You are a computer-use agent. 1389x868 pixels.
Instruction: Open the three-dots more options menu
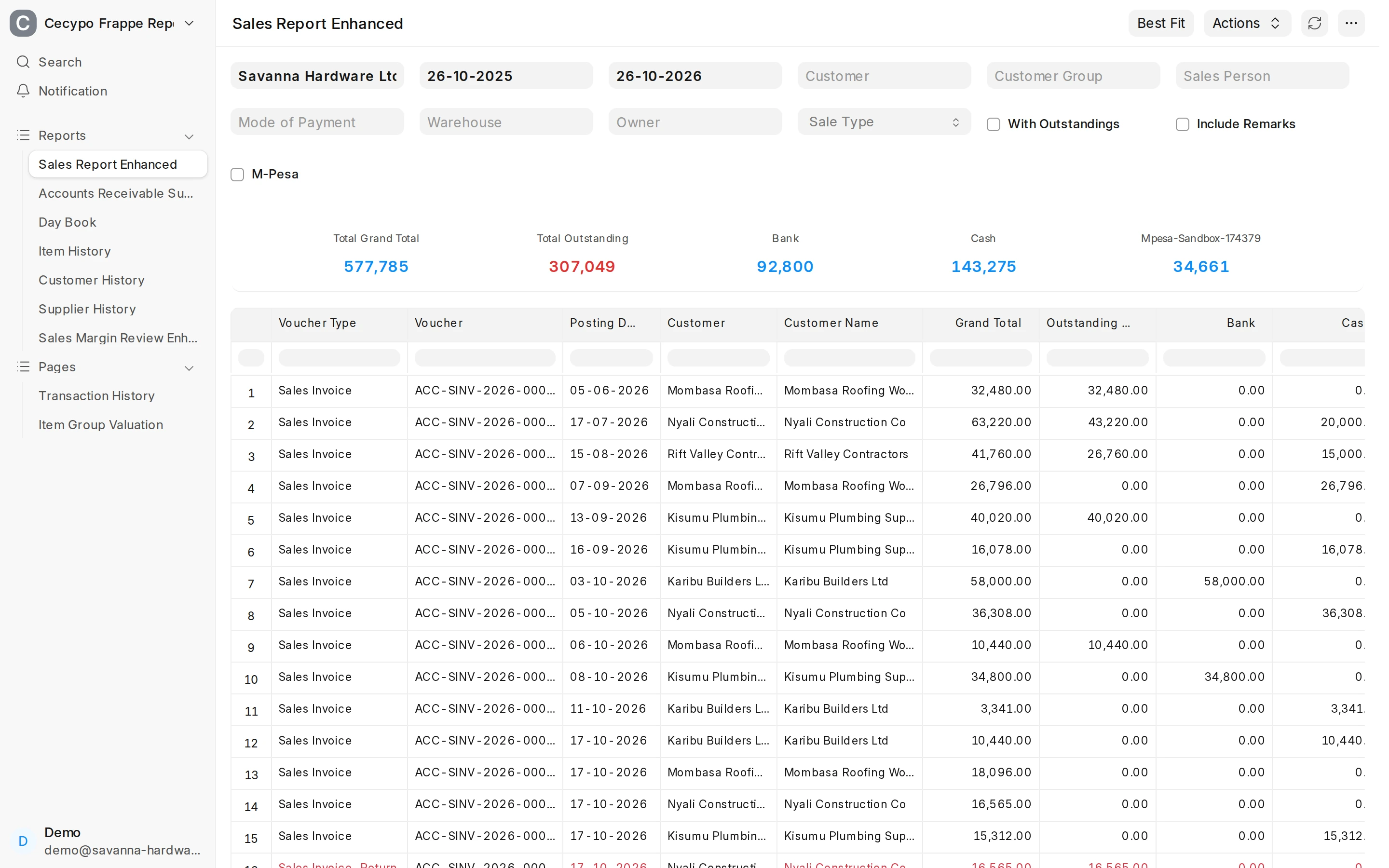click(1350, 23)
